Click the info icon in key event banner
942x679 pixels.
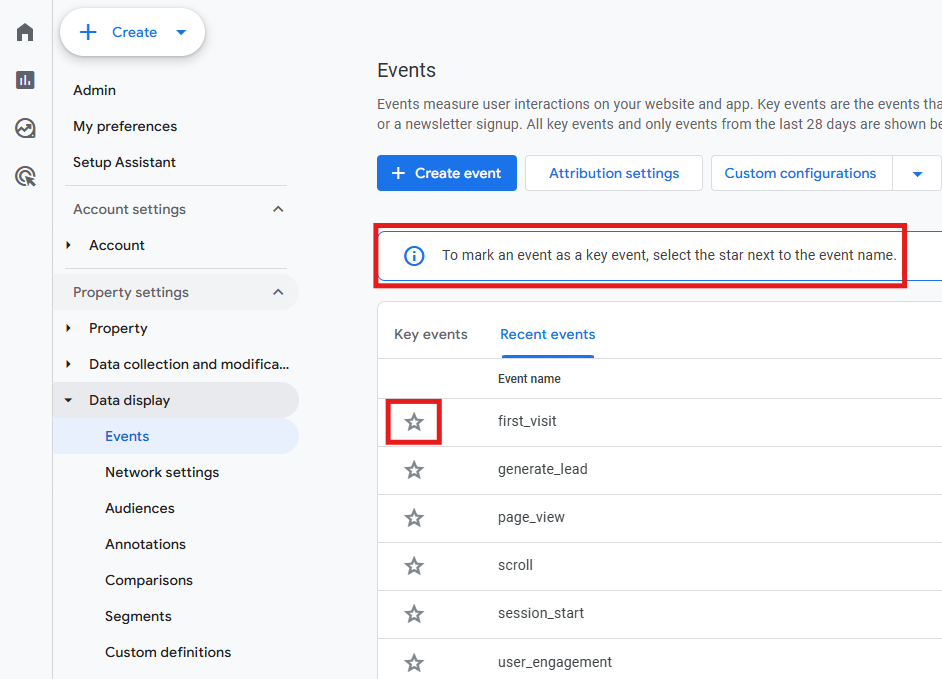414,256
